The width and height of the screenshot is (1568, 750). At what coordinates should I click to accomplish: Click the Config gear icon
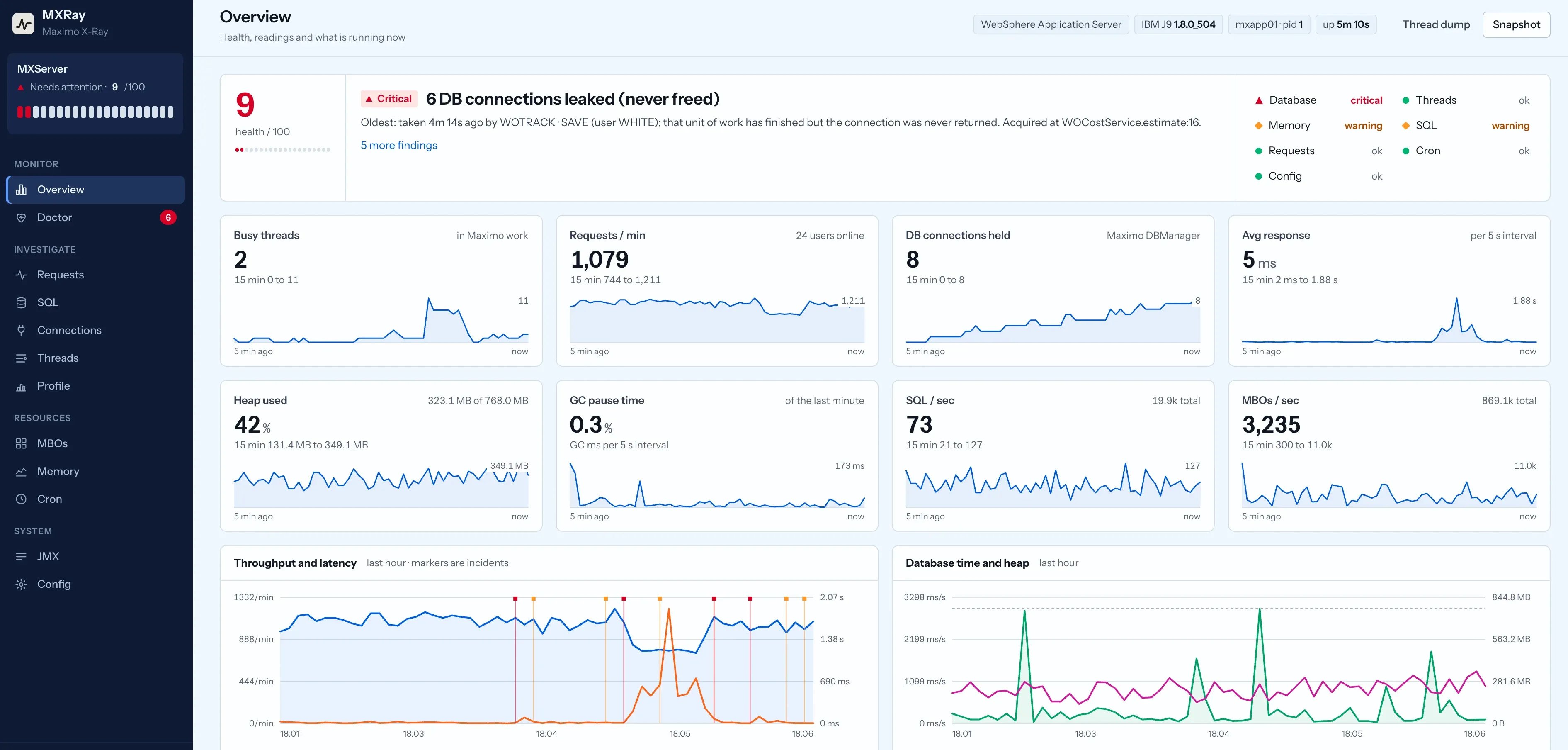point(21,584)
